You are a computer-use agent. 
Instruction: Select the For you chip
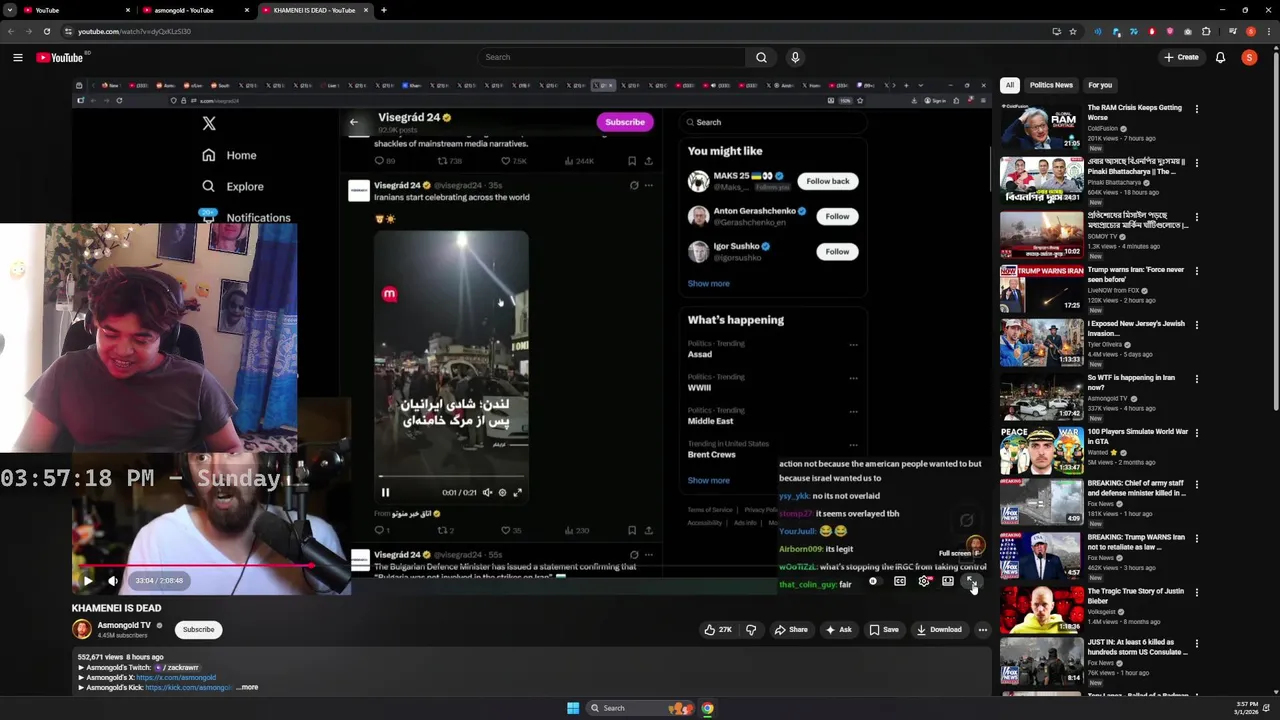[x=1100, y=85]
